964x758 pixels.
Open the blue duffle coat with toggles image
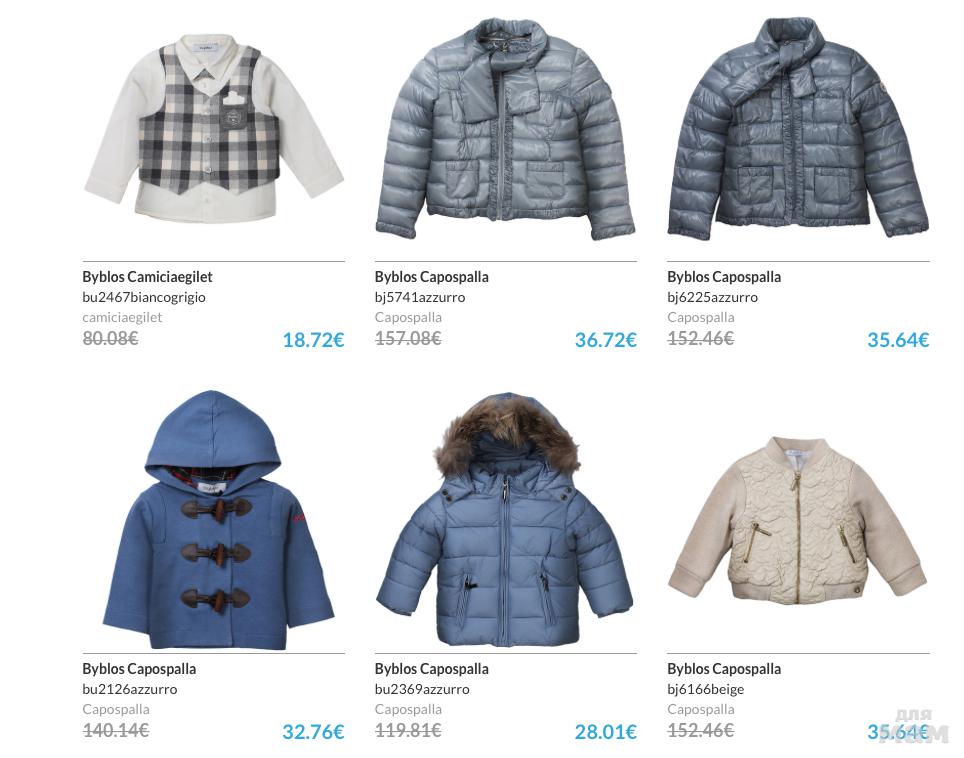[x=218, y=520]
